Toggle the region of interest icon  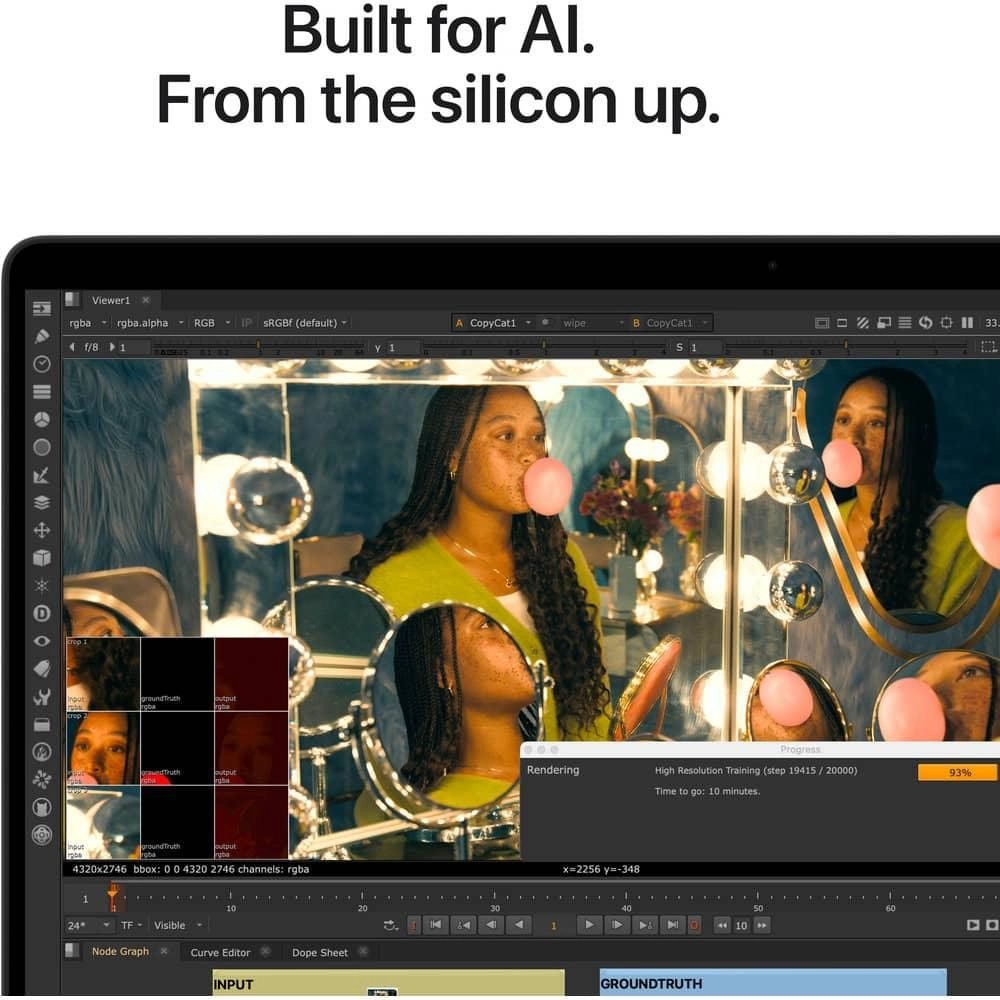pyautogui.click(x=988, y=347)
